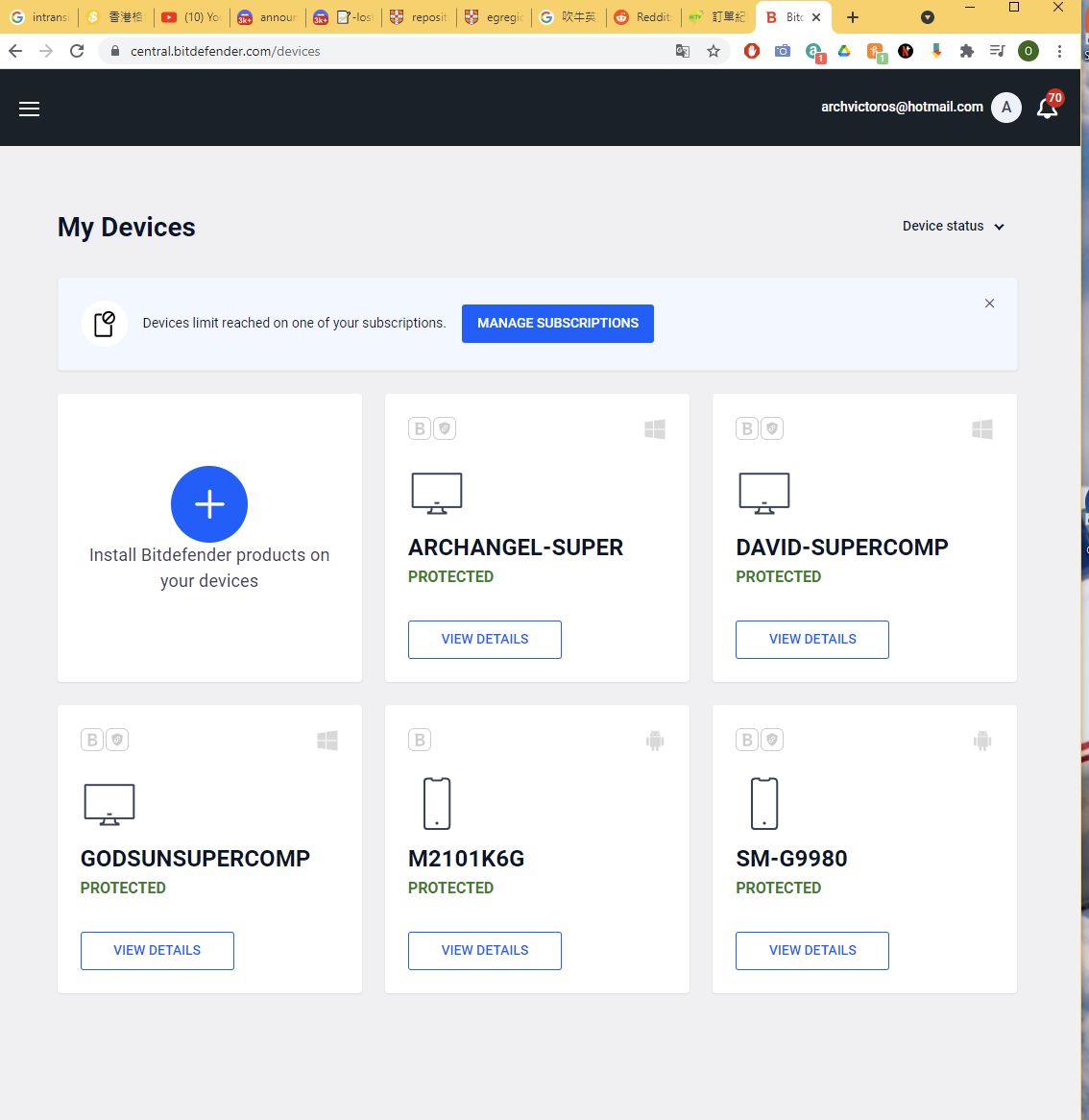Open a new browser tab
Screen dimensions: 1089x1120
[853, 17]
